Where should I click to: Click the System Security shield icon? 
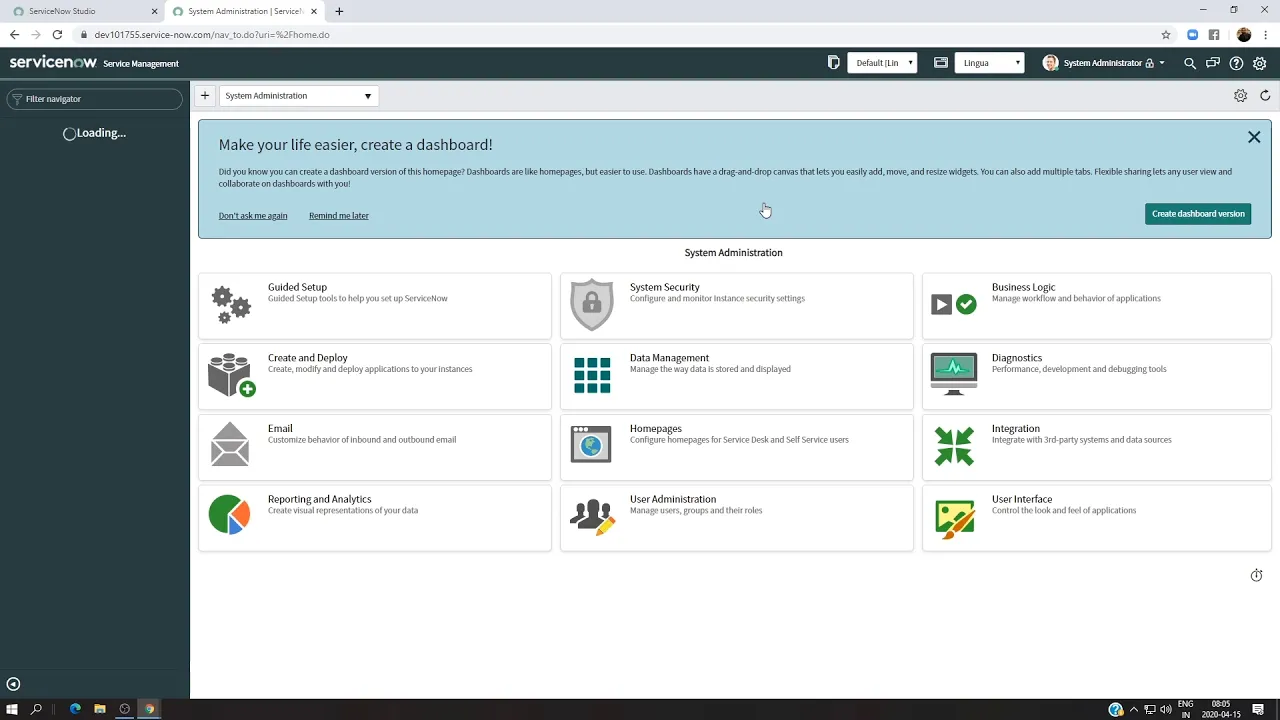pos(591,305)
